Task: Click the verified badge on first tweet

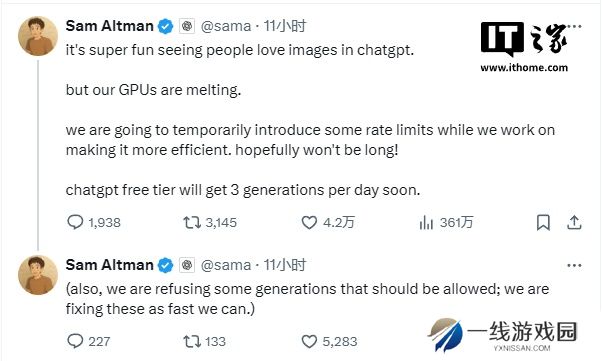Action: coord(165,26)
